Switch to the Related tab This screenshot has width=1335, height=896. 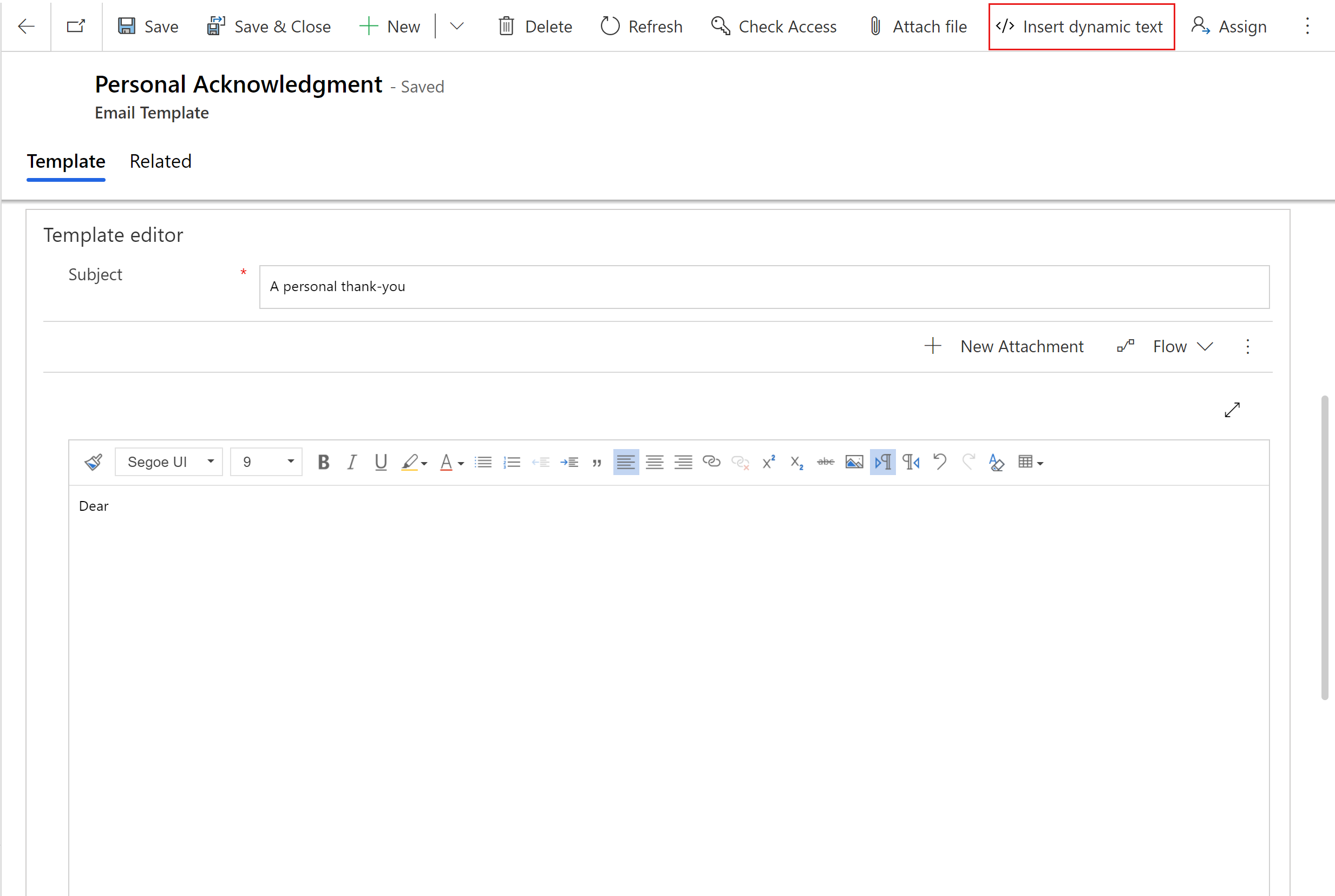point(160,160)
